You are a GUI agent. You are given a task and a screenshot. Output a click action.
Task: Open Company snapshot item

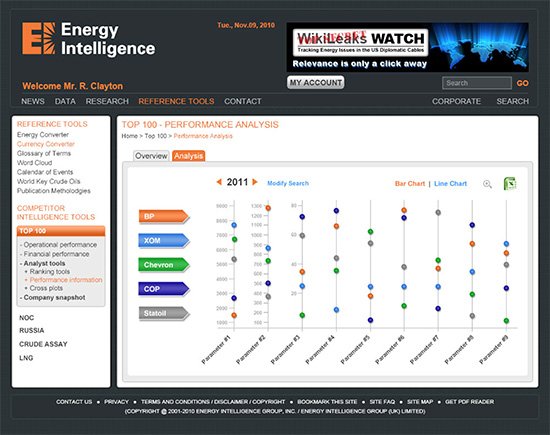tap(53, 297)
